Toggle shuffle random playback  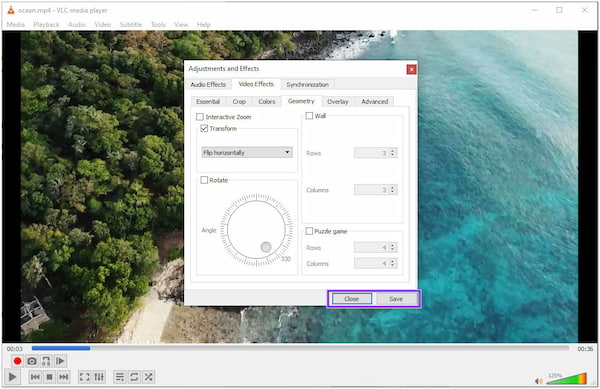point(148,377)
